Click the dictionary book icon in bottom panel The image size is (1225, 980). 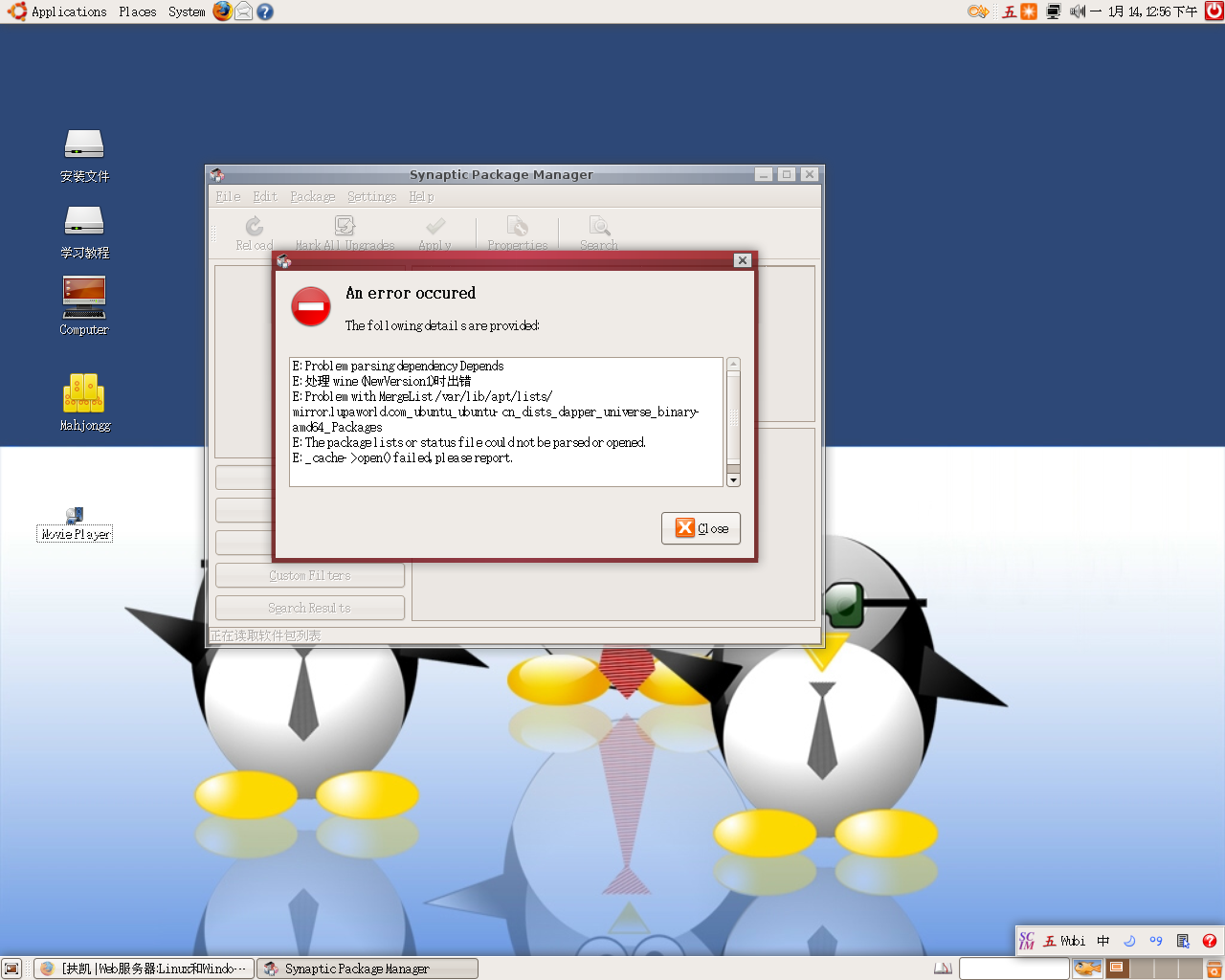[943, 969]
